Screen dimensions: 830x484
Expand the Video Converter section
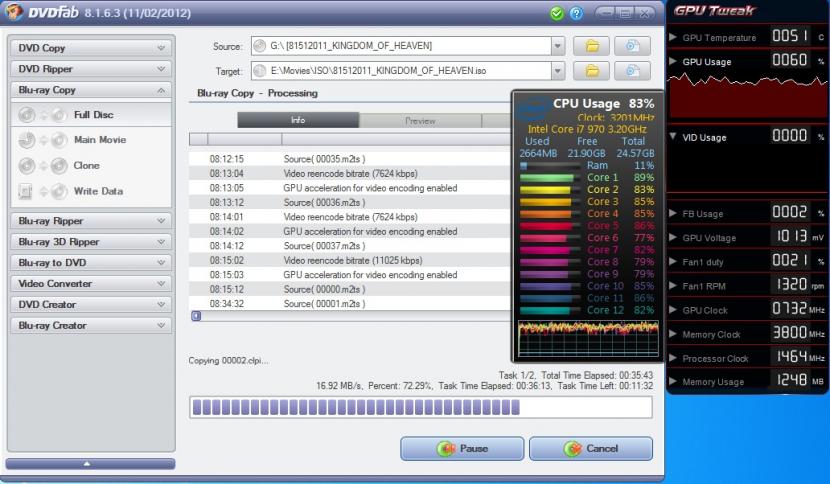(91, 283)
